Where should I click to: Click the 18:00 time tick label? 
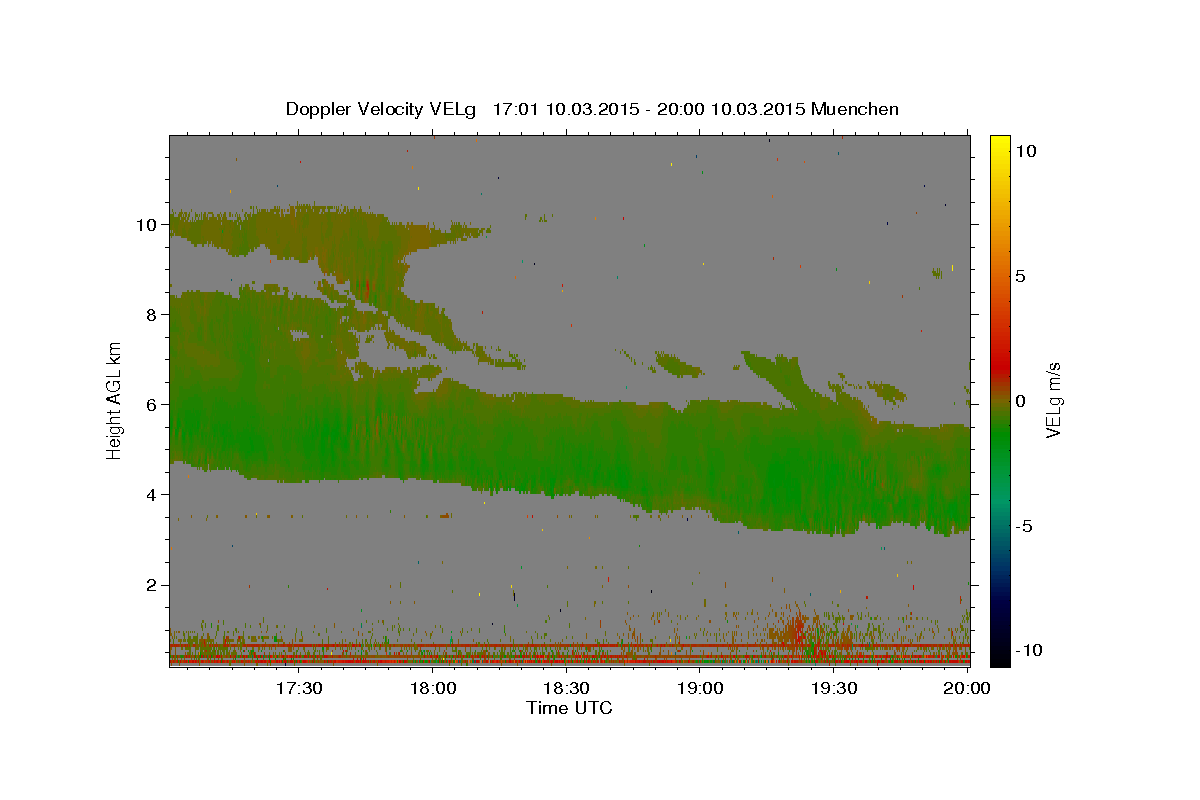coord(433,689)
